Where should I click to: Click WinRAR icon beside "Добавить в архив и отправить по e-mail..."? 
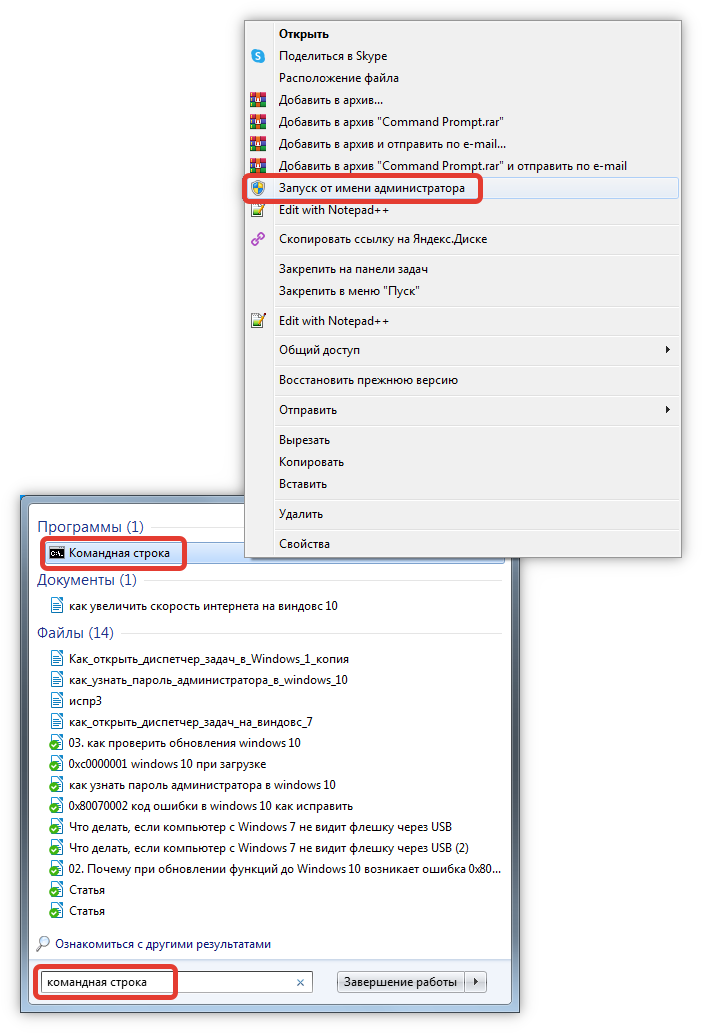pos(258,144)
